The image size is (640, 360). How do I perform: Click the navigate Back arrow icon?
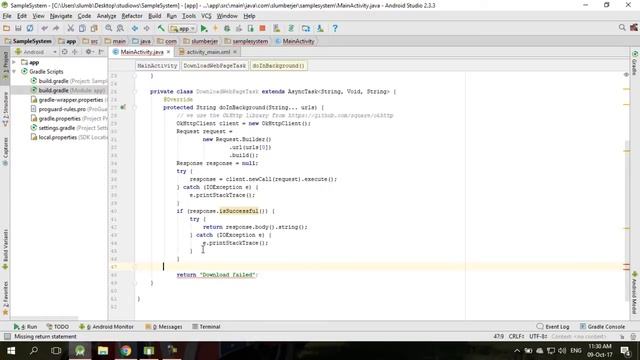[135, 28]
